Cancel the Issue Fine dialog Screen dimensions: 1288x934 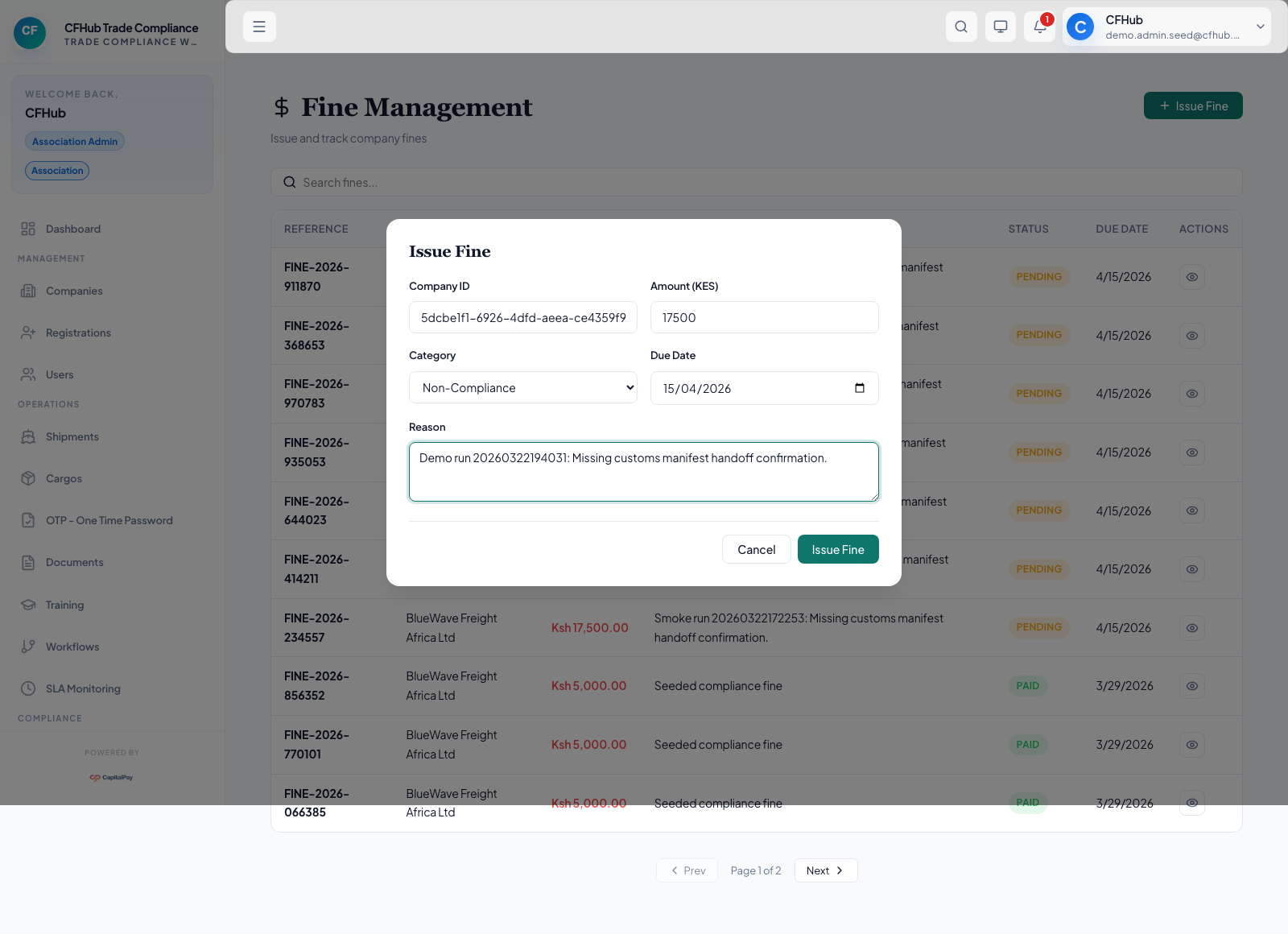[756, 549]
